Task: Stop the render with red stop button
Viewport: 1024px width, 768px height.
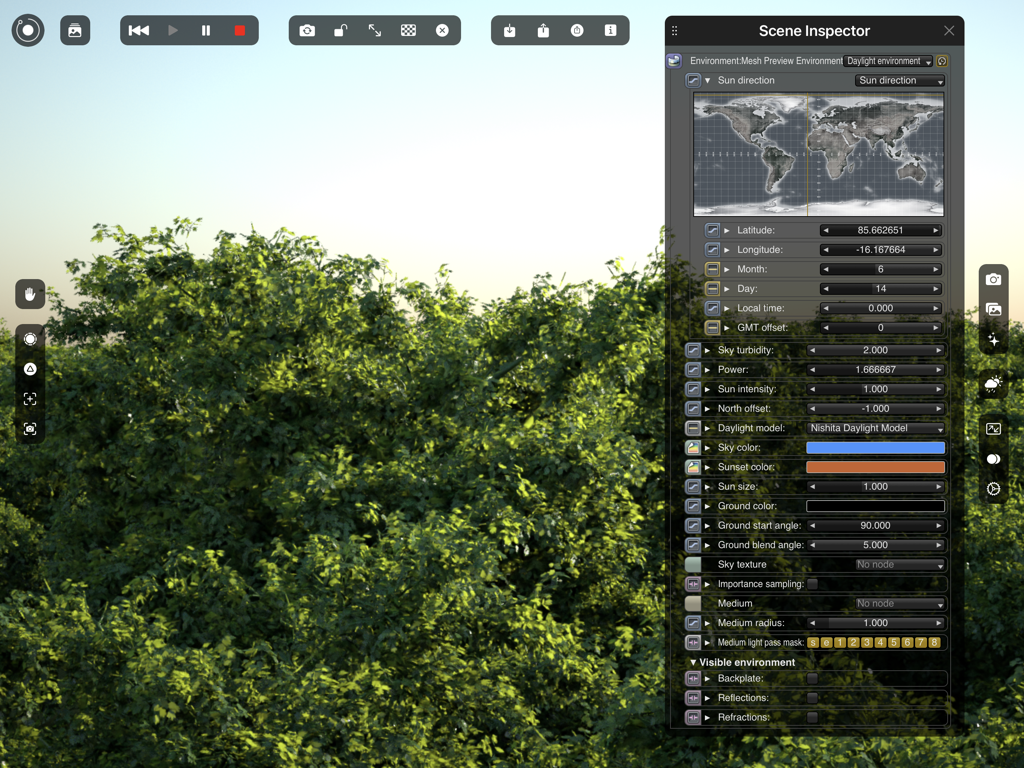Action: (240, 31)
